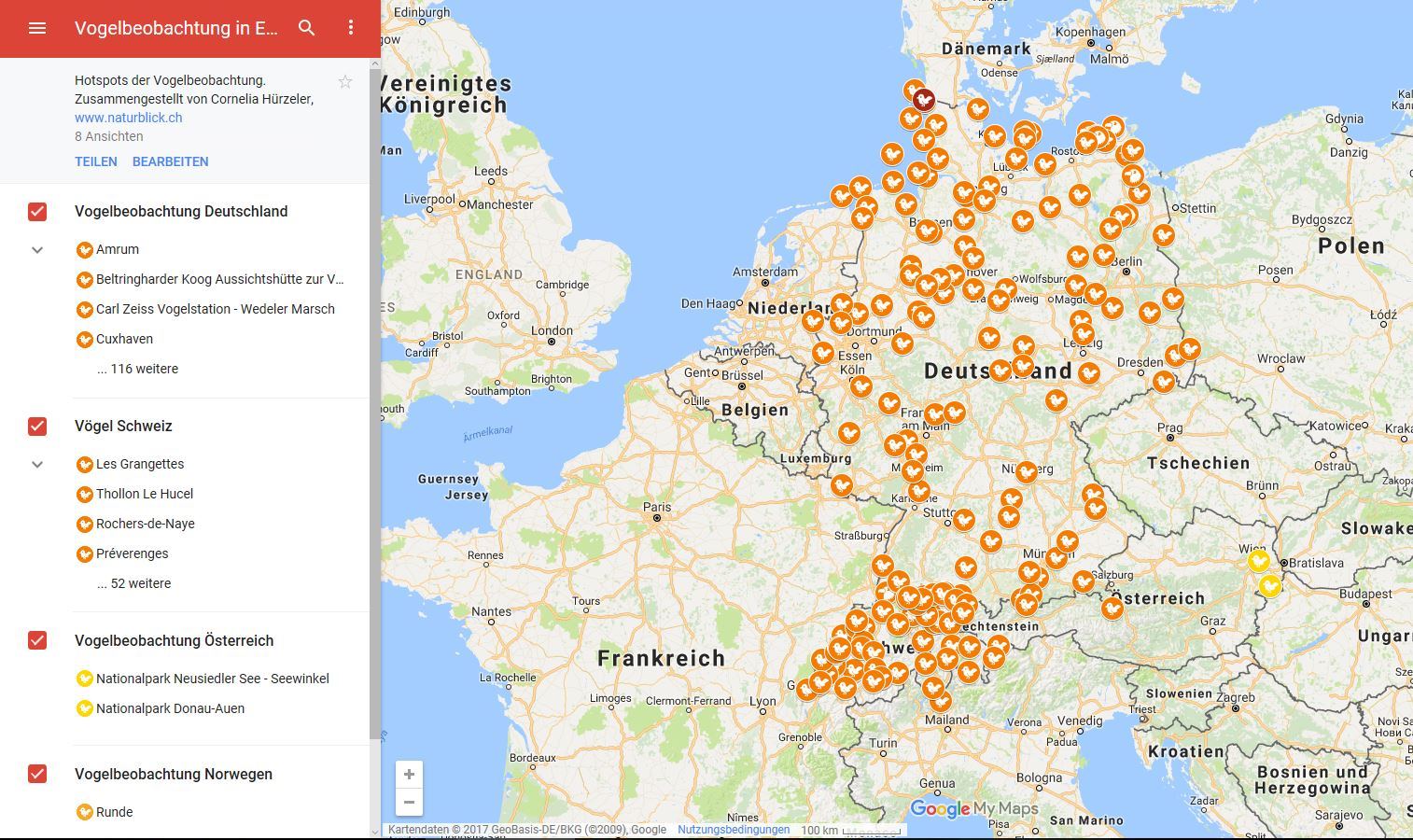Zoom in with the plus button
The width and height of the screenshot is (1413, 840).
pyautogui.click(x=409, y=775)
